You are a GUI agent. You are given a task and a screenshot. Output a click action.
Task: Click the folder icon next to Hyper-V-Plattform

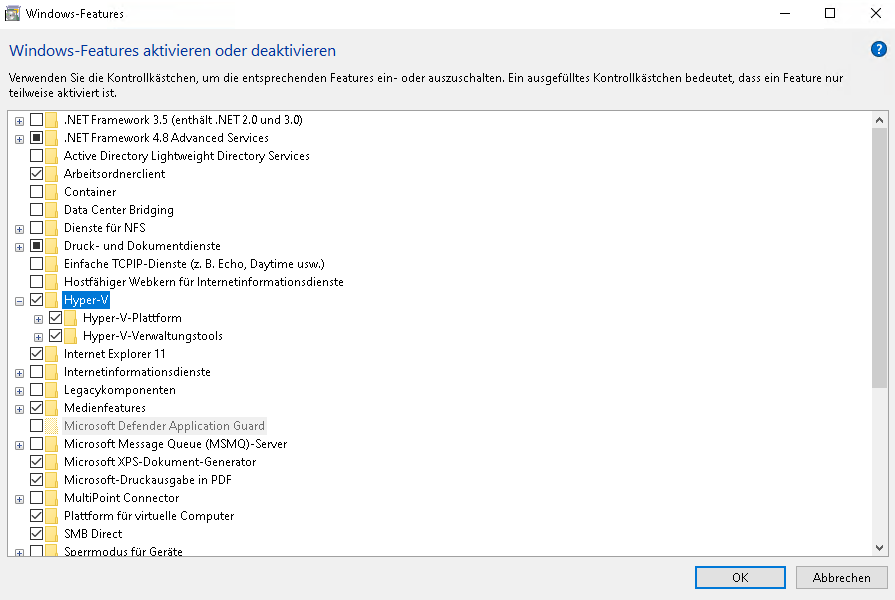pos(70,318)
